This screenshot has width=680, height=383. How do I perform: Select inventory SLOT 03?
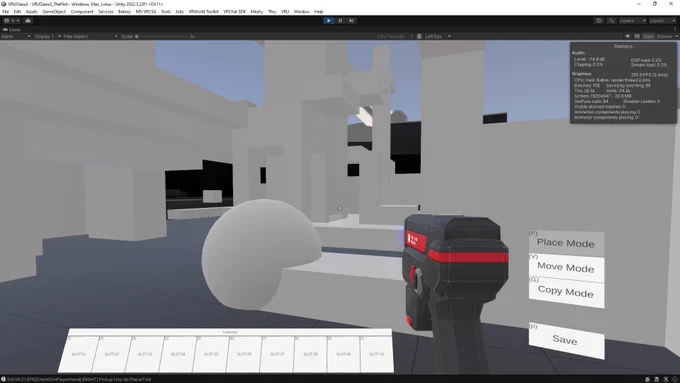click(x=145, y=354)
